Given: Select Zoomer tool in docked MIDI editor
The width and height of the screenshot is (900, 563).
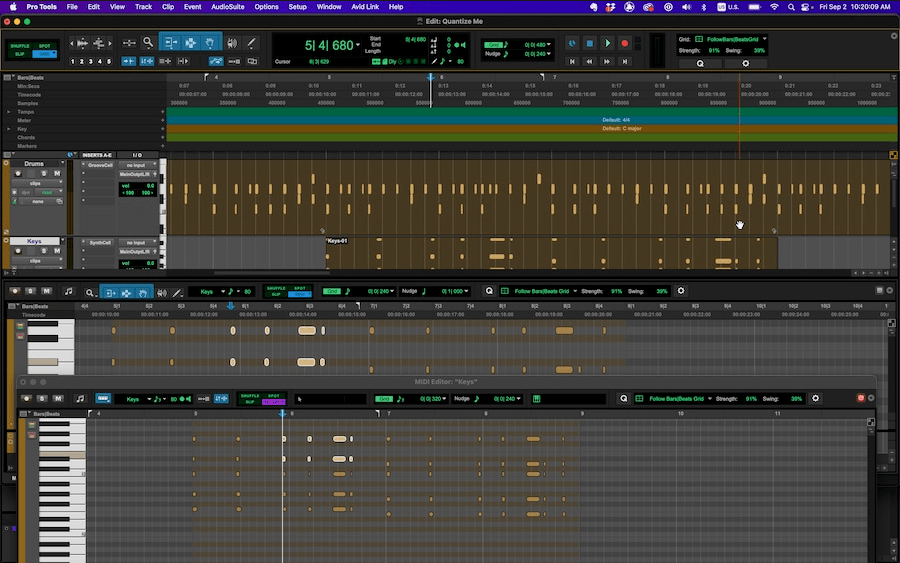Looking at the screenshot, I should [89, 293].
